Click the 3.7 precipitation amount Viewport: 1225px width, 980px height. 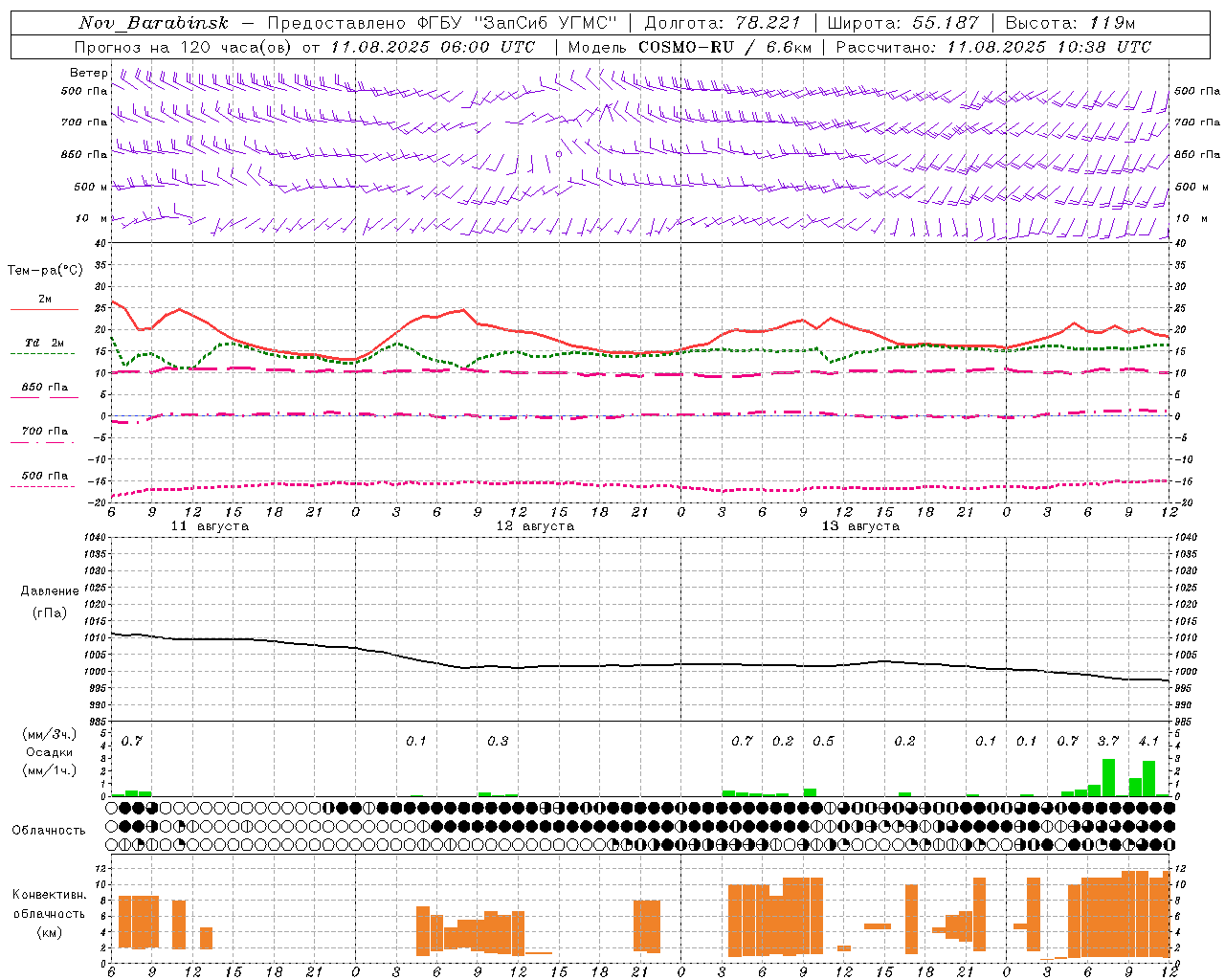(x=1108, y=741)
